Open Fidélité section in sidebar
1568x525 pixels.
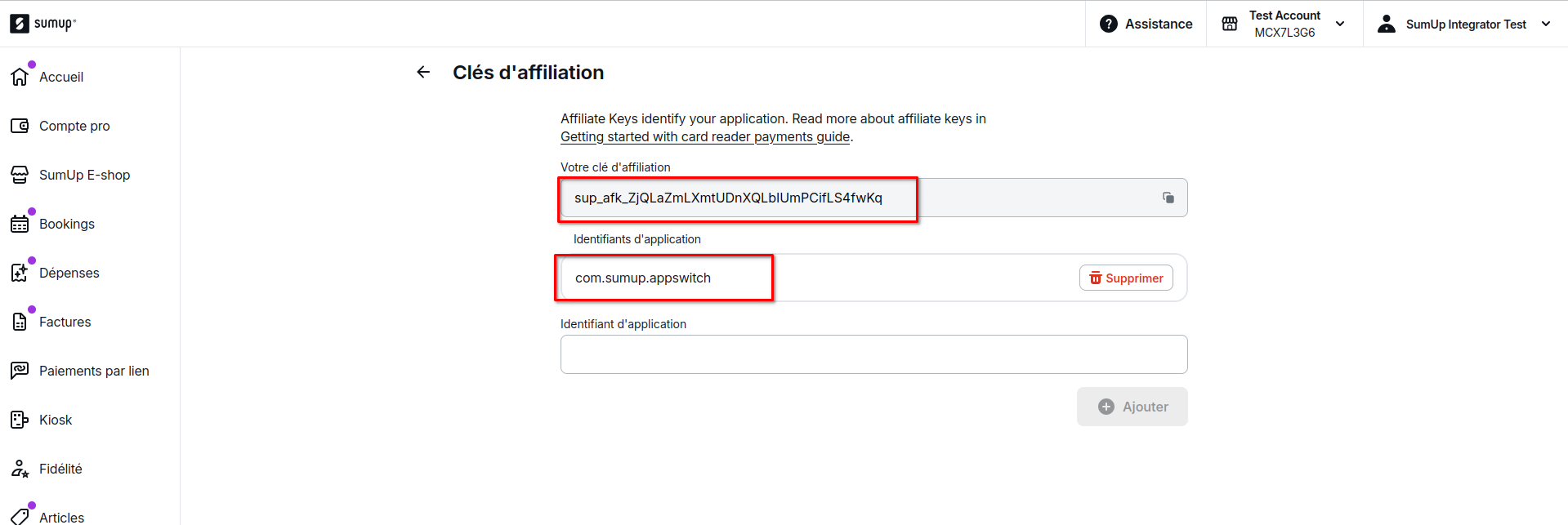[60, 469]
